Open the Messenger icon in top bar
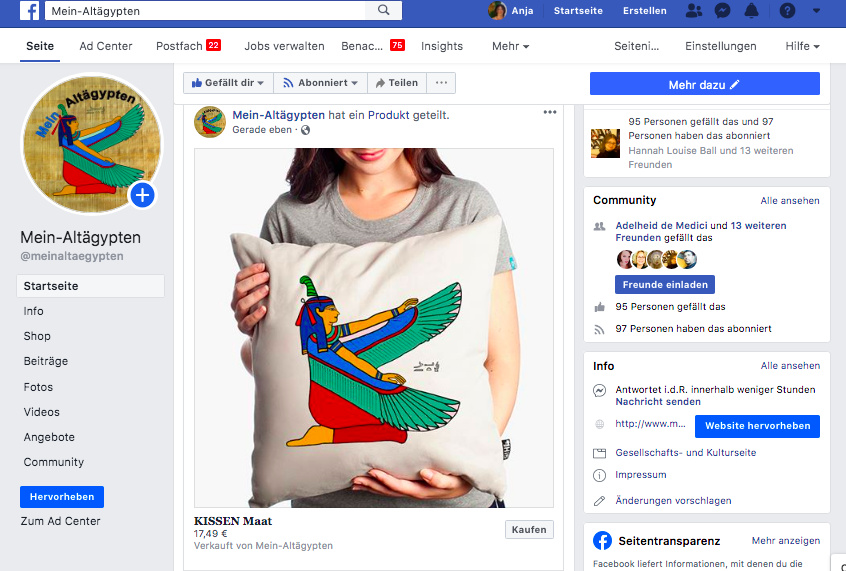Image resolution: width=846 pixels, height=571 pixels. (x=722, y=11)
